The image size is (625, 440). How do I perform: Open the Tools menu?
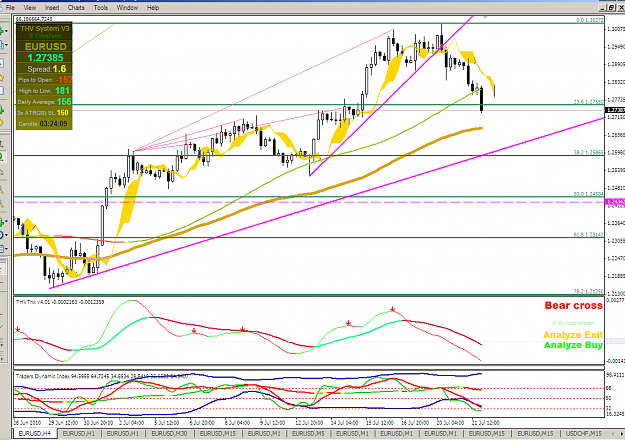click(x=100, y=8)
